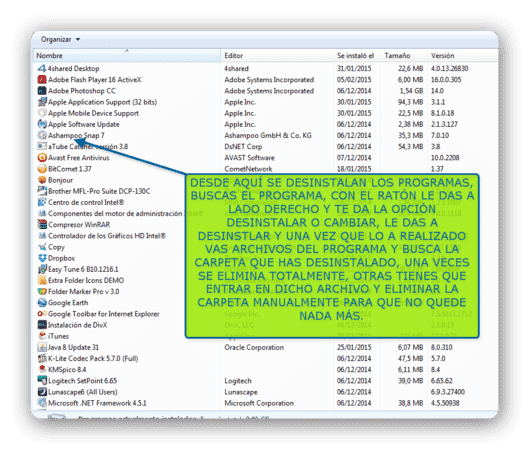Image resolution: width=529 pixels, height=449 pixels.
Task: Select Microsoft .NET Framework 4.5.1 row
Action: click(x=265, y=403)
